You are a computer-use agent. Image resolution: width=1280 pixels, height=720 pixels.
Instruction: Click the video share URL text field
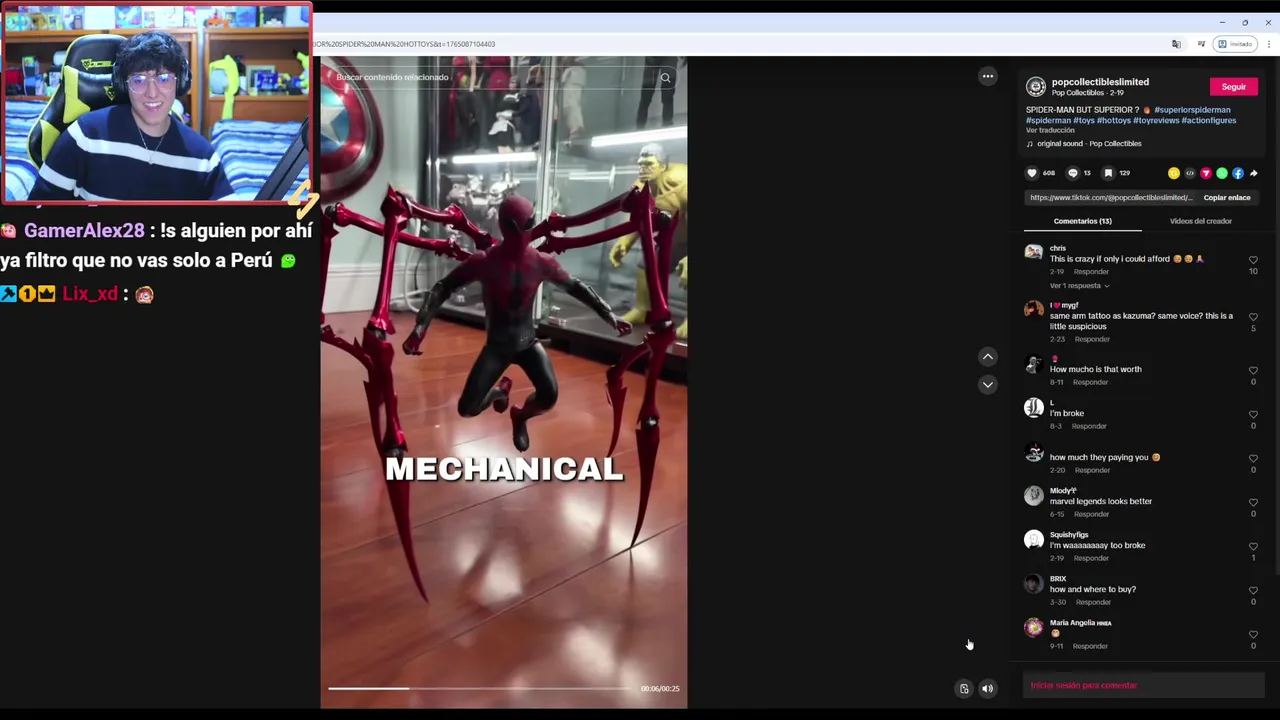click(1111, 198)
